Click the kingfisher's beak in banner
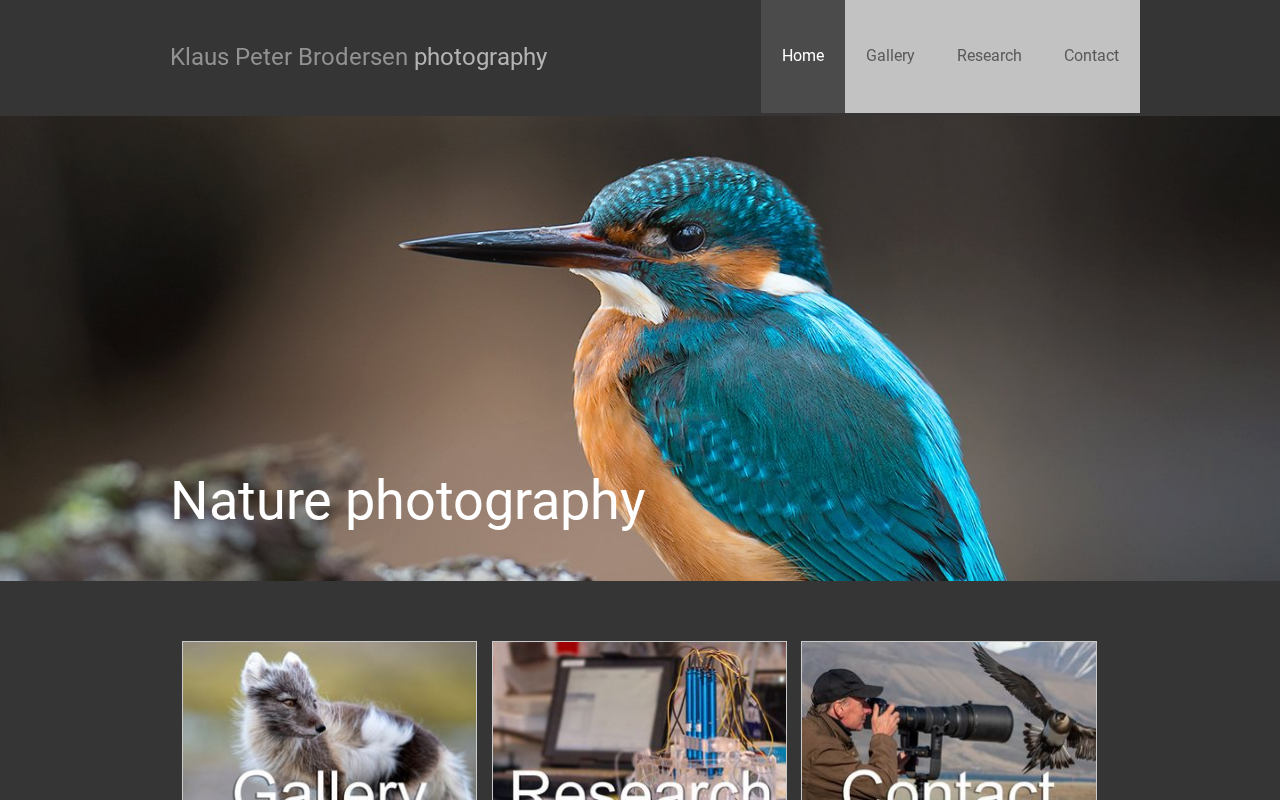This screenshot has height=800, width=1280. coord(505,245)
